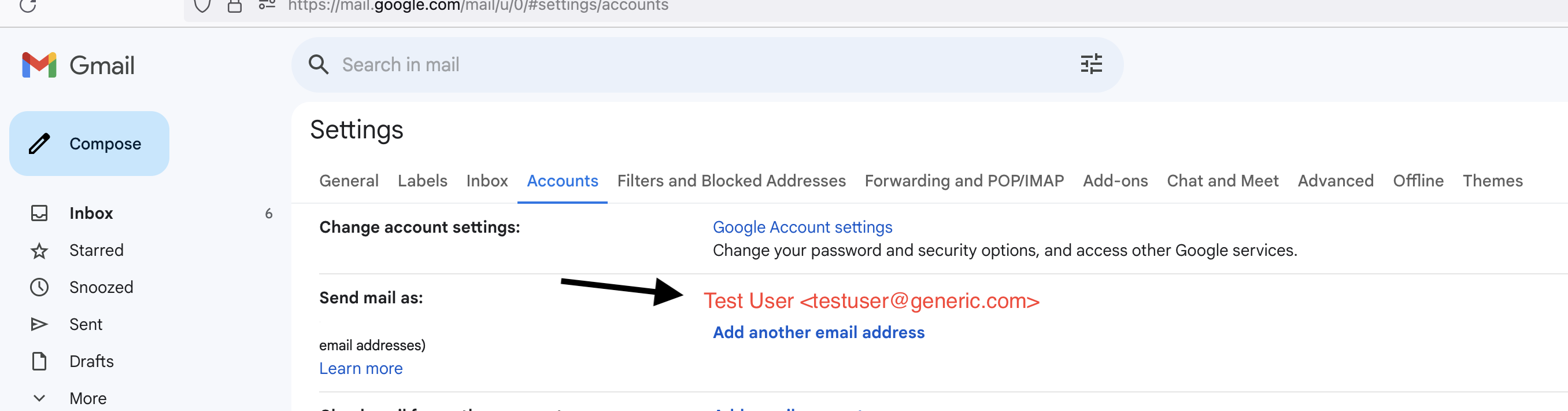This screenshot has height=411, width=1568.
Task: Open the Inbox folder
Action: tap(91, 214)
